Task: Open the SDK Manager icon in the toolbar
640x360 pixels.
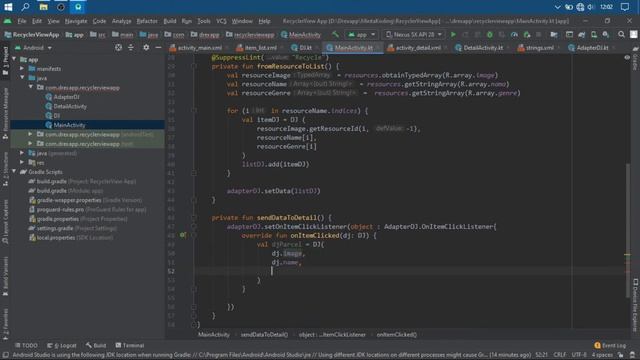Action: 606,35
